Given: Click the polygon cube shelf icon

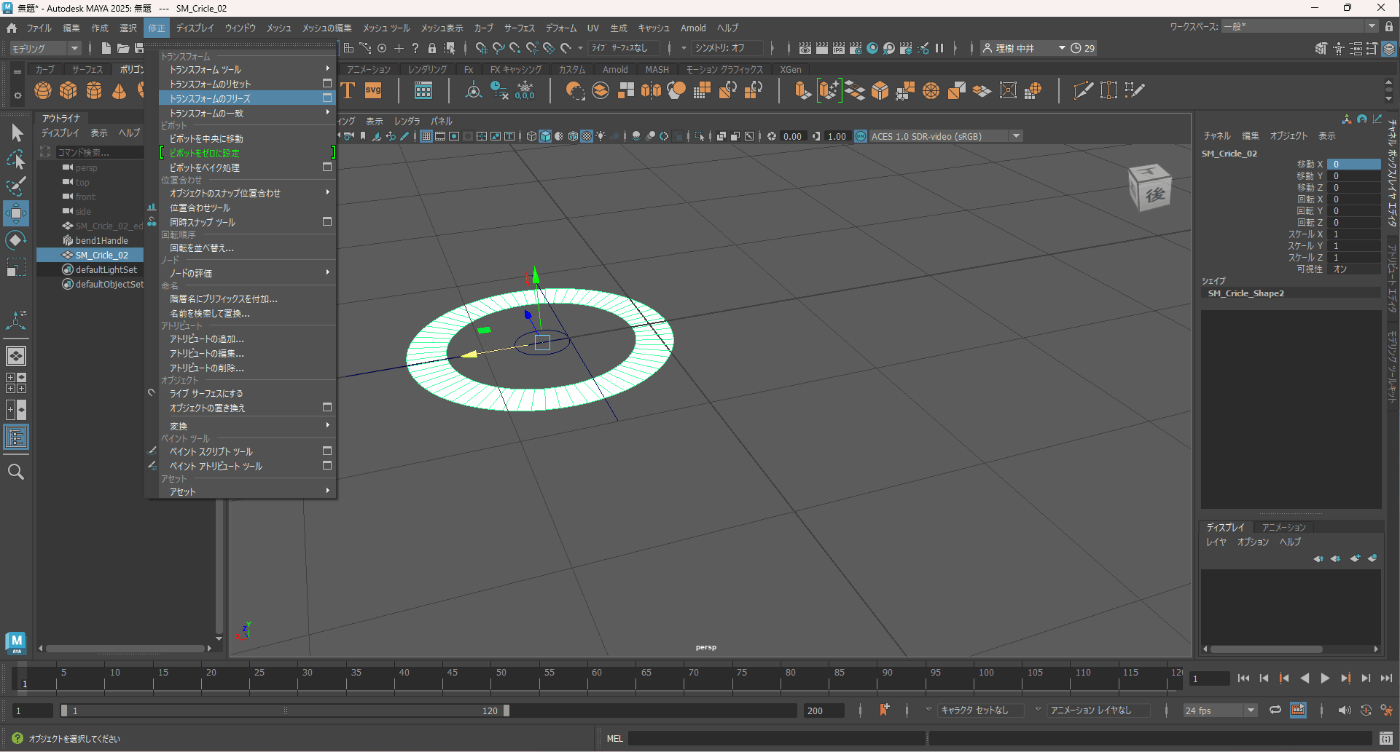Looking at the screenshot, I should coord(68,91).
